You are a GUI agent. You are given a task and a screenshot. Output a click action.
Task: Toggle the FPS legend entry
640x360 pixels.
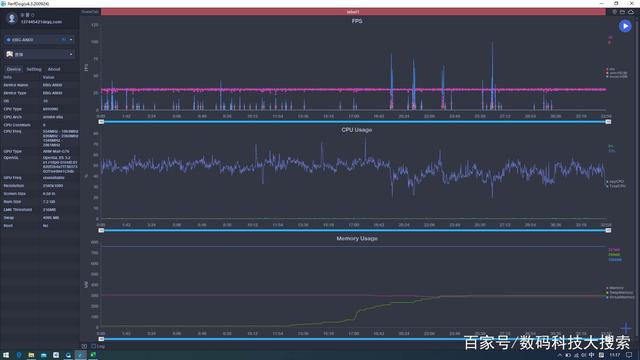point(611,69)
